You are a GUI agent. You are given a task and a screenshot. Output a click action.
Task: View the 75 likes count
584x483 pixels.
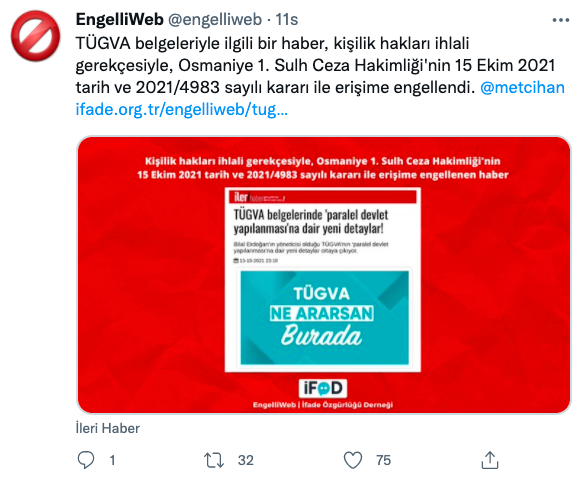click(383, 460)
